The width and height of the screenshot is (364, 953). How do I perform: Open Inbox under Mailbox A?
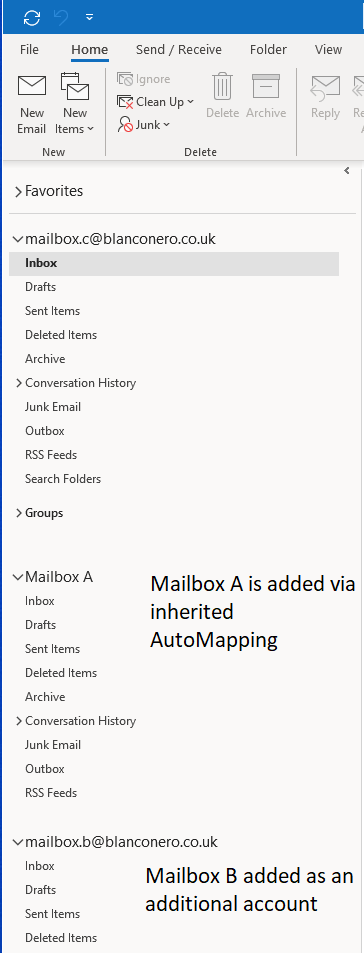tap(39, 601)
